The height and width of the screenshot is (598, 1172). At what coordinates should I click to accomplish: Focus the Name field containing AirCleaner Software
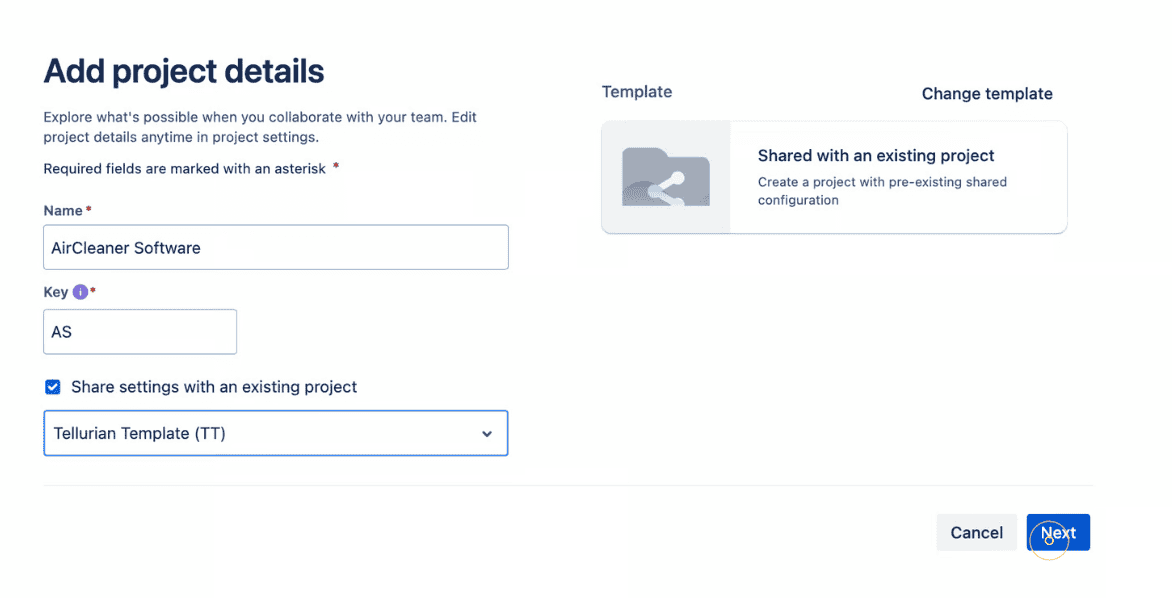276,247
